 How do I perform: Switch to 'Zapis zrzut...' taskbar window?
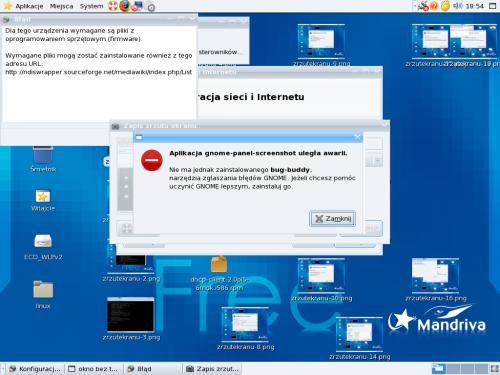[212, 369]
